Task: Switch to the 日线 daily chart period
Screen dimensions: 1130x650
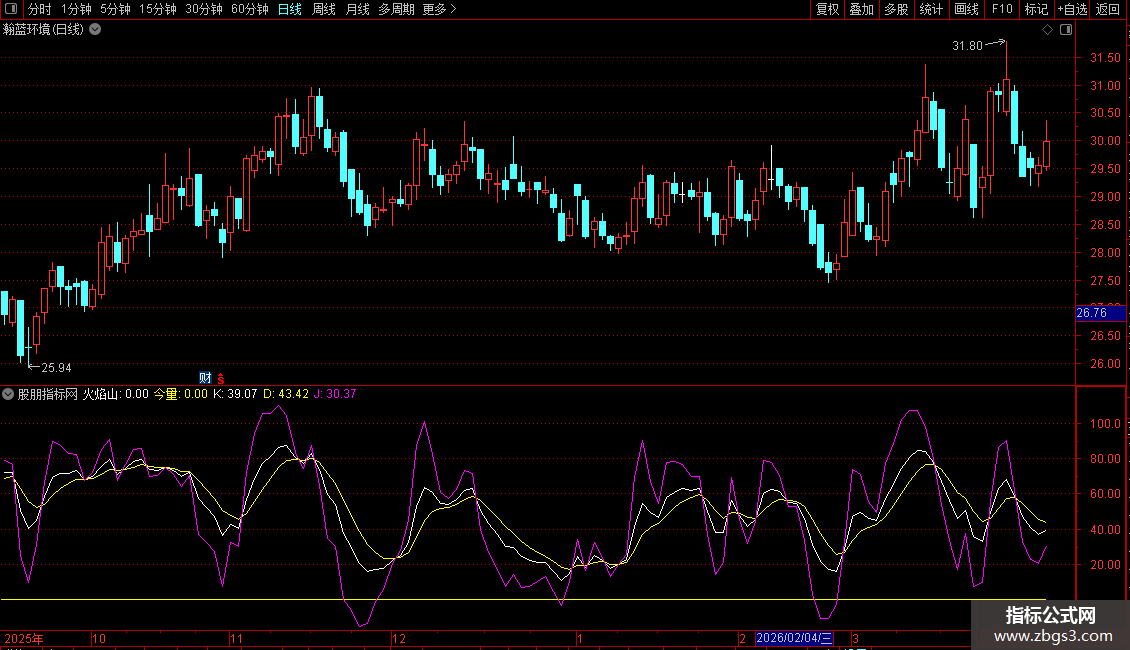Action: click(289, 9)
